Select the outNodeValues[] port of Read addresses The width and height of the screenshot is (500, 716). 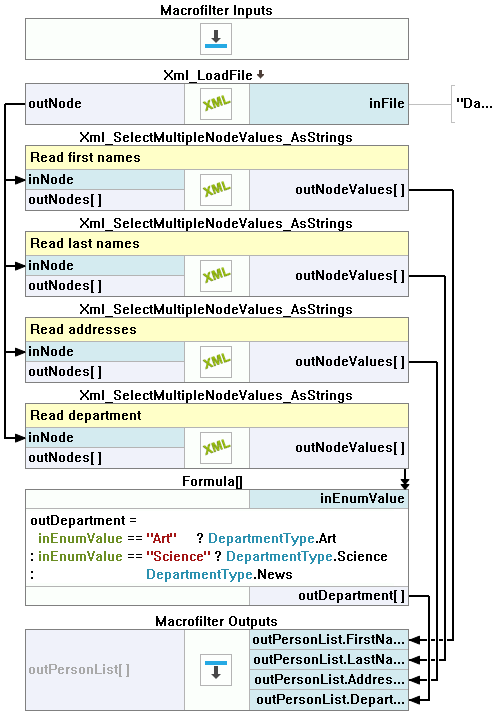point(329,361)
